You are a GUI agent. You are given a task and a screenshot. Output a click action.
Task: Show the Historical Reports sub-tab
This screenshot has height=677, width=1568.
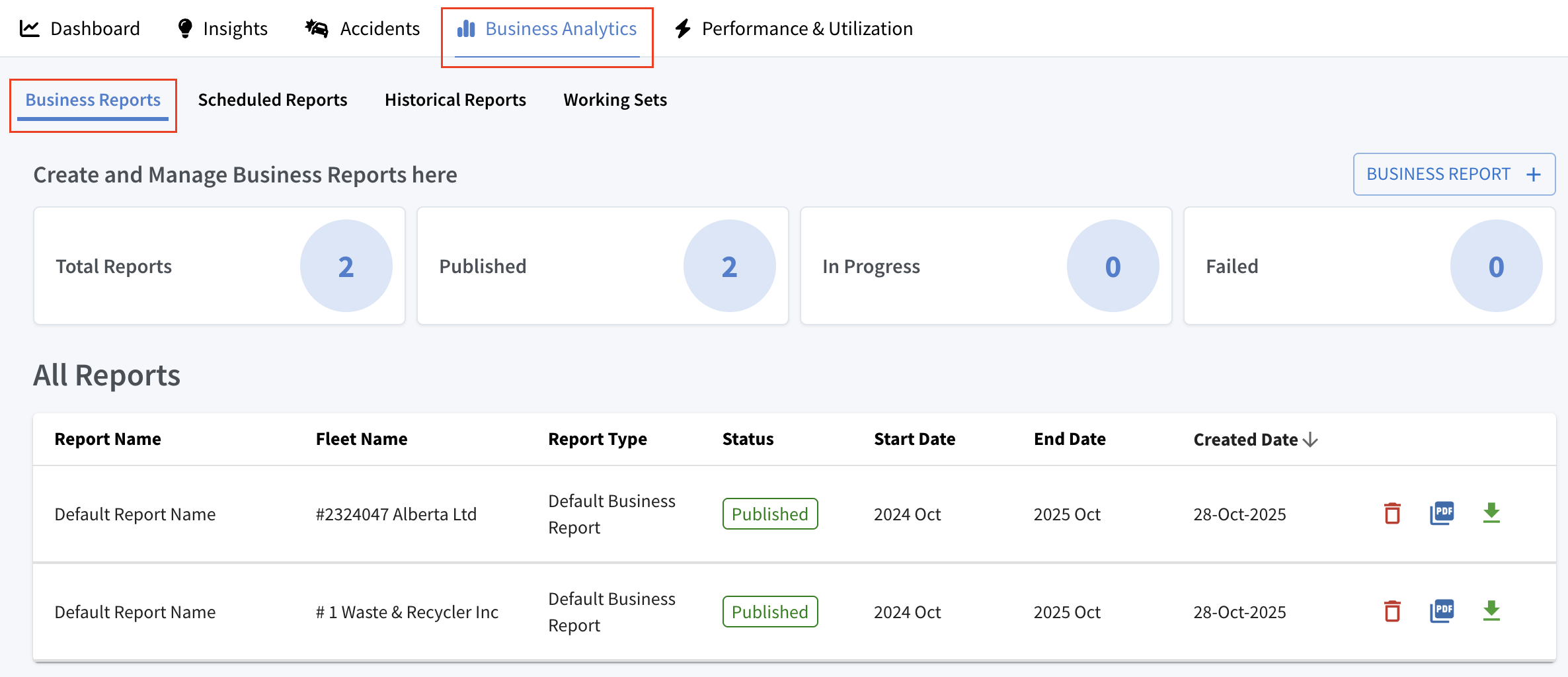[455, 100]
